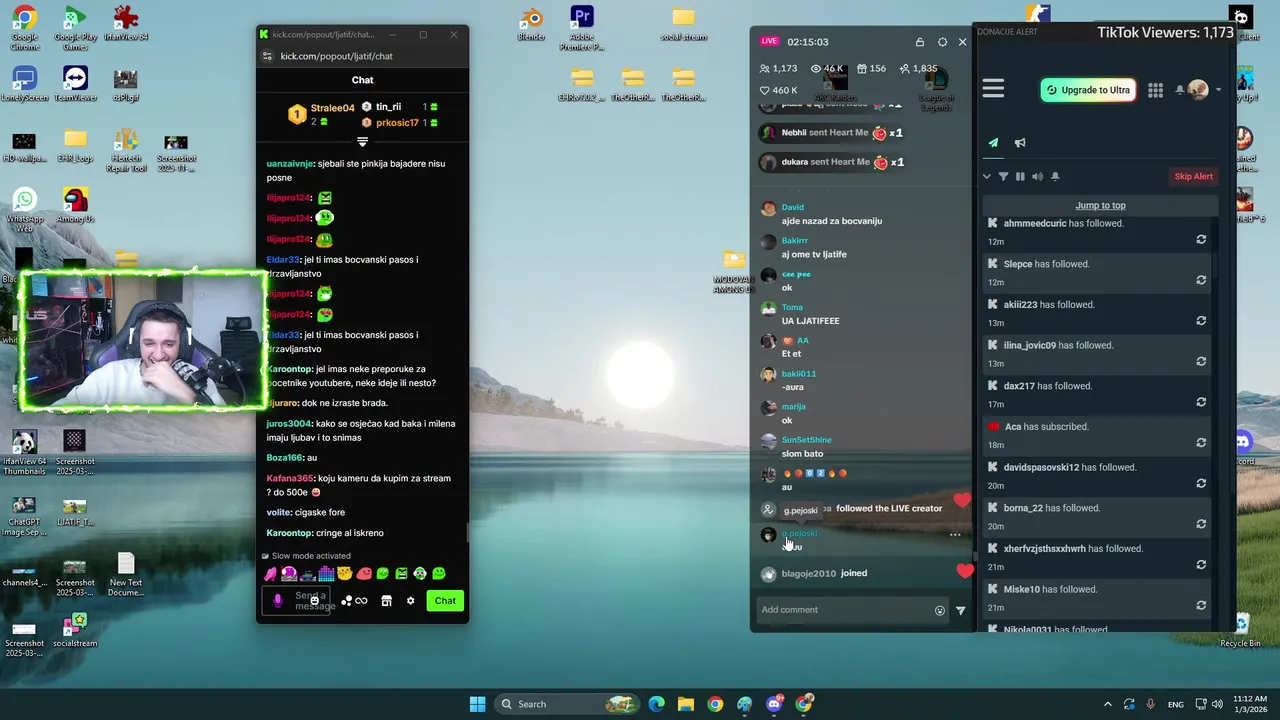Replay the Miske10 follow alert
The image size is (1280, 720).
[x=1201, y=605]
